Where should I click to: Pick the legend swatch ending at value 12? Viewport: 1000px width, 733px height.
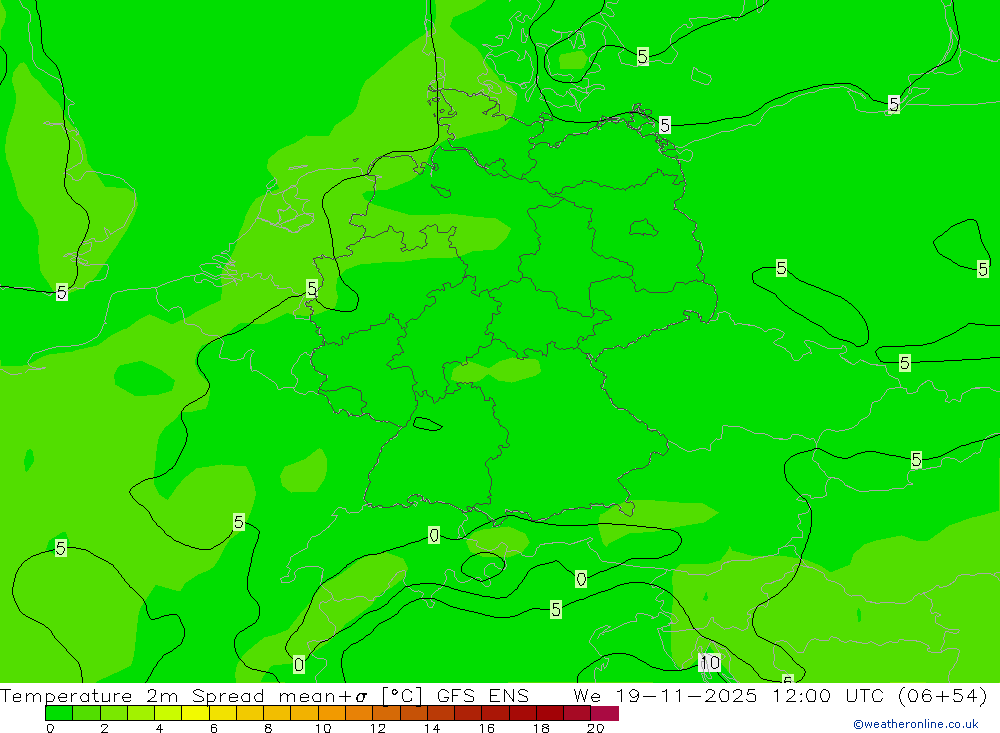[359, 713]
